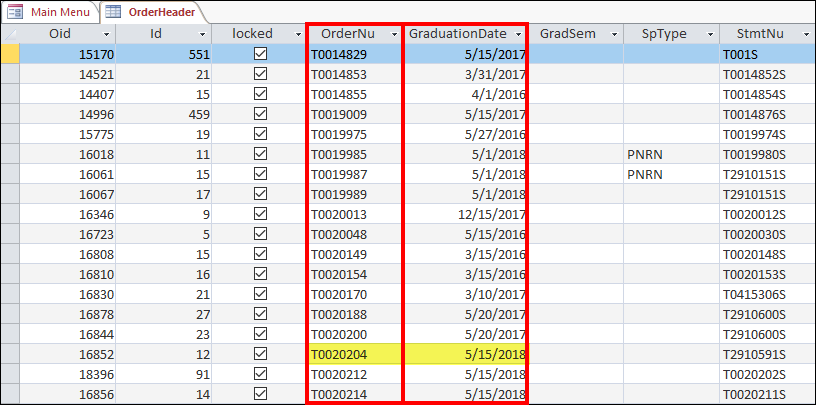The height and width of the screenshot is (405, 816).
Task: Click StmtNu cell T001S
Action: coord(768,54)
